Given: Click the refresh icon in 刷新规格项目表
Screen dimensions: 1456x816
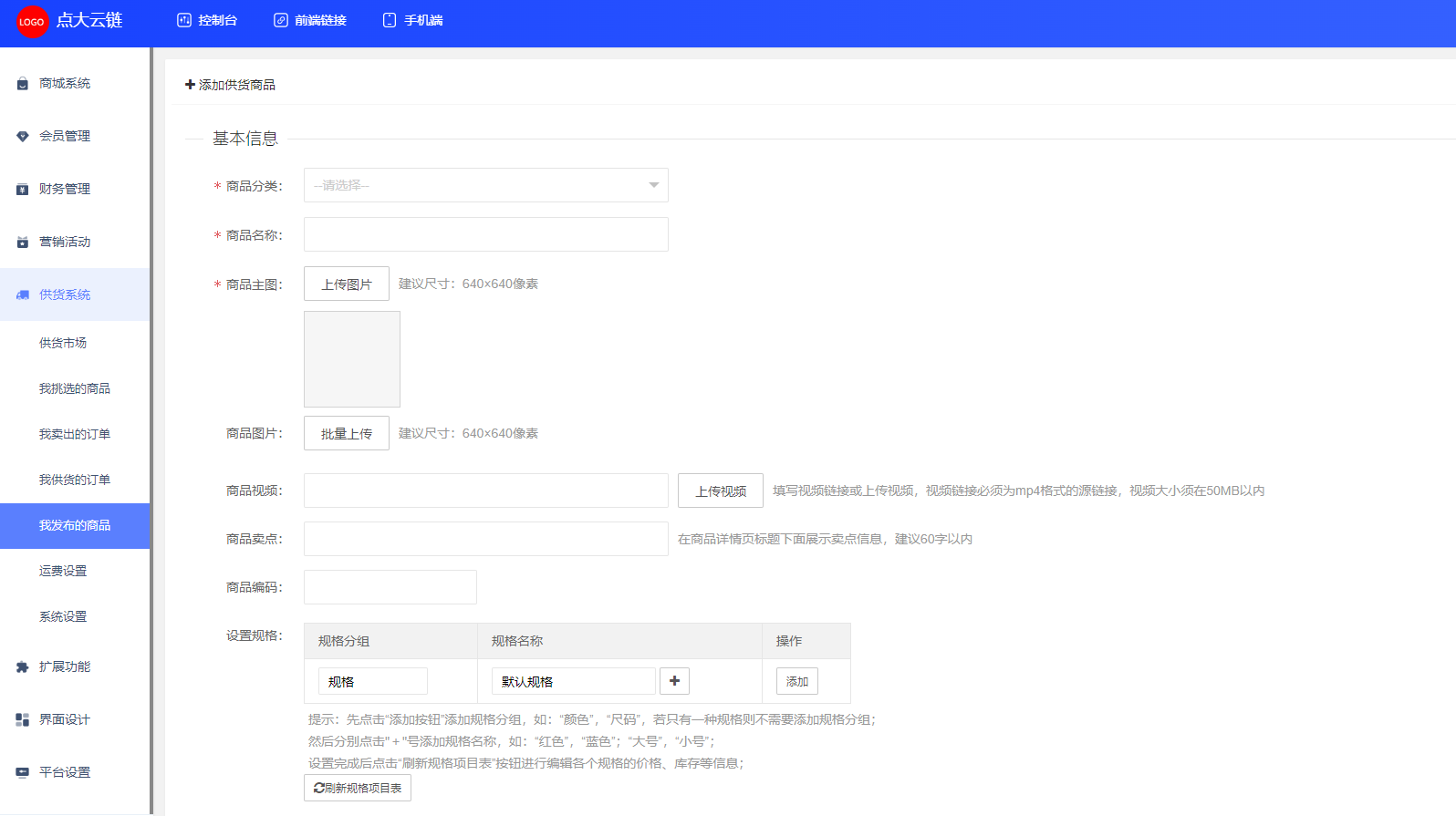Looking at the screenshot, I should [x=318, y=788].
